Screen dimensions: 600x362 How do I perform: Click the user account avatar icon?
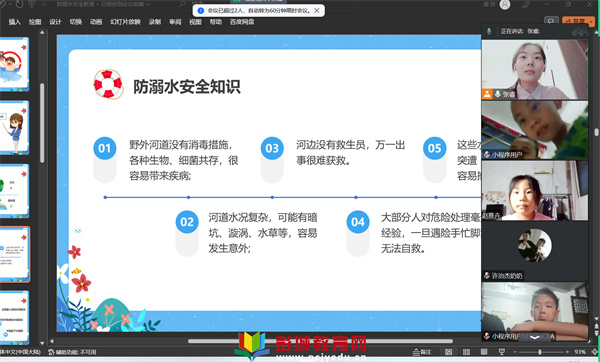505,5
